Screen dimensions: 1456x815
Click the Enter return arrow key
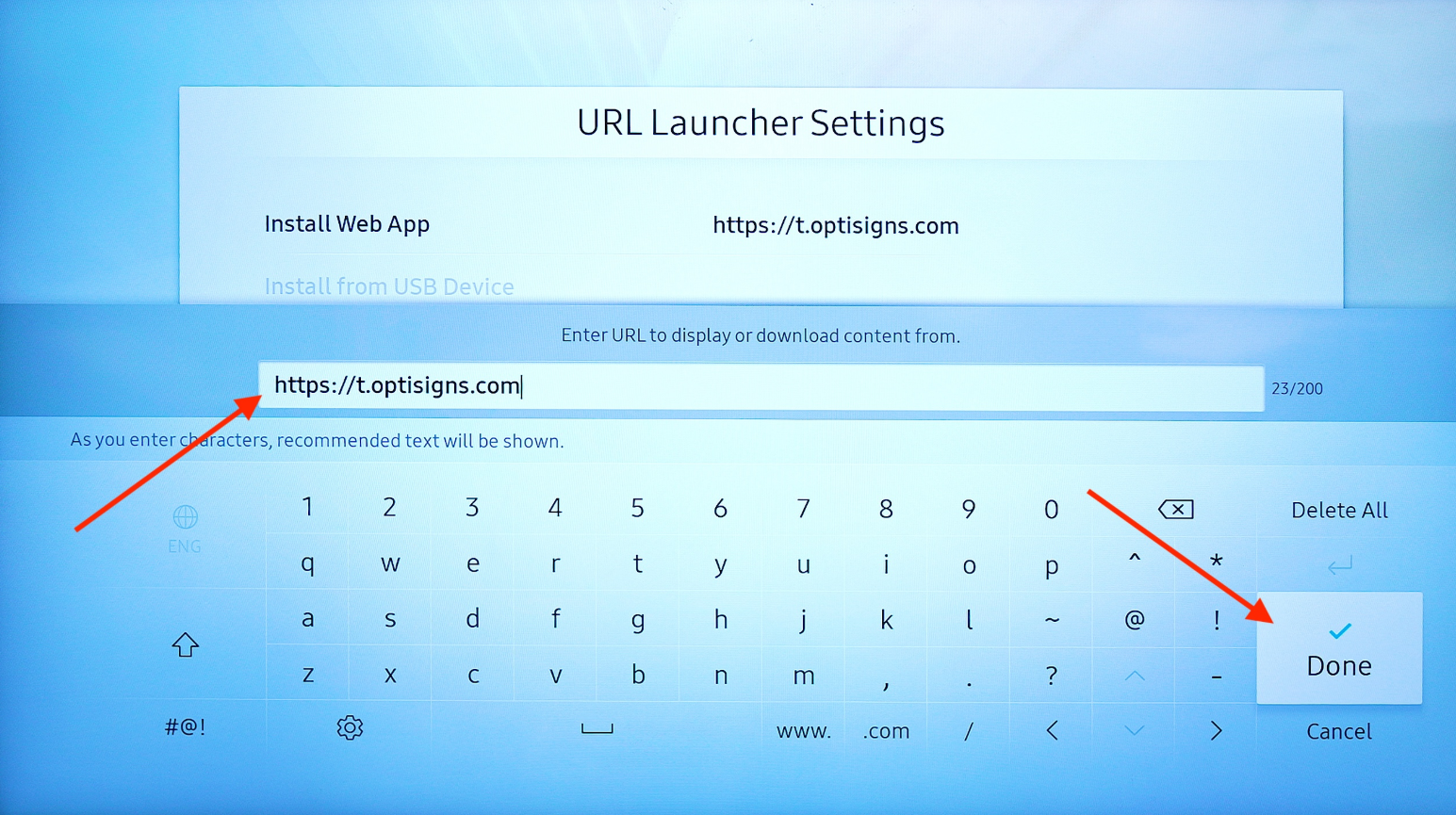[x=1339, y=565]
